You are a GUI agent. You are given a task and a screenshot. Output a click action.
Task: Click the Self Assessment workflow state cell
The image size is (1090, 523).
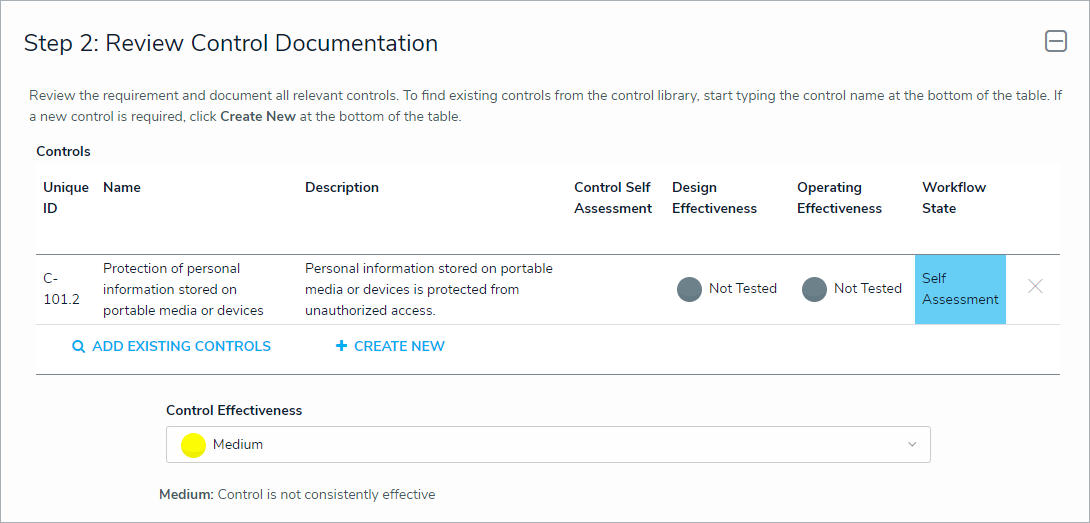point(959,289)
